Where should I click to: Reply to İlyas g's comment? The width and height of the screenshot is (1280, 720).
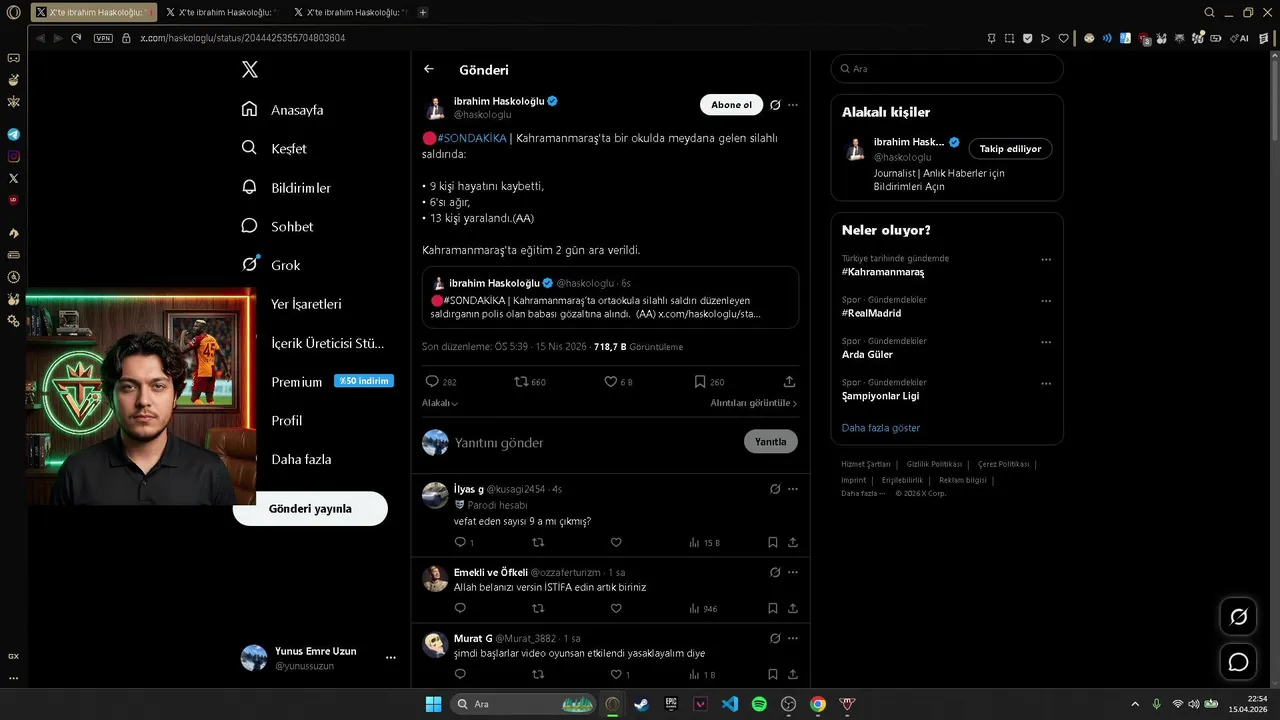click(460, 542)
